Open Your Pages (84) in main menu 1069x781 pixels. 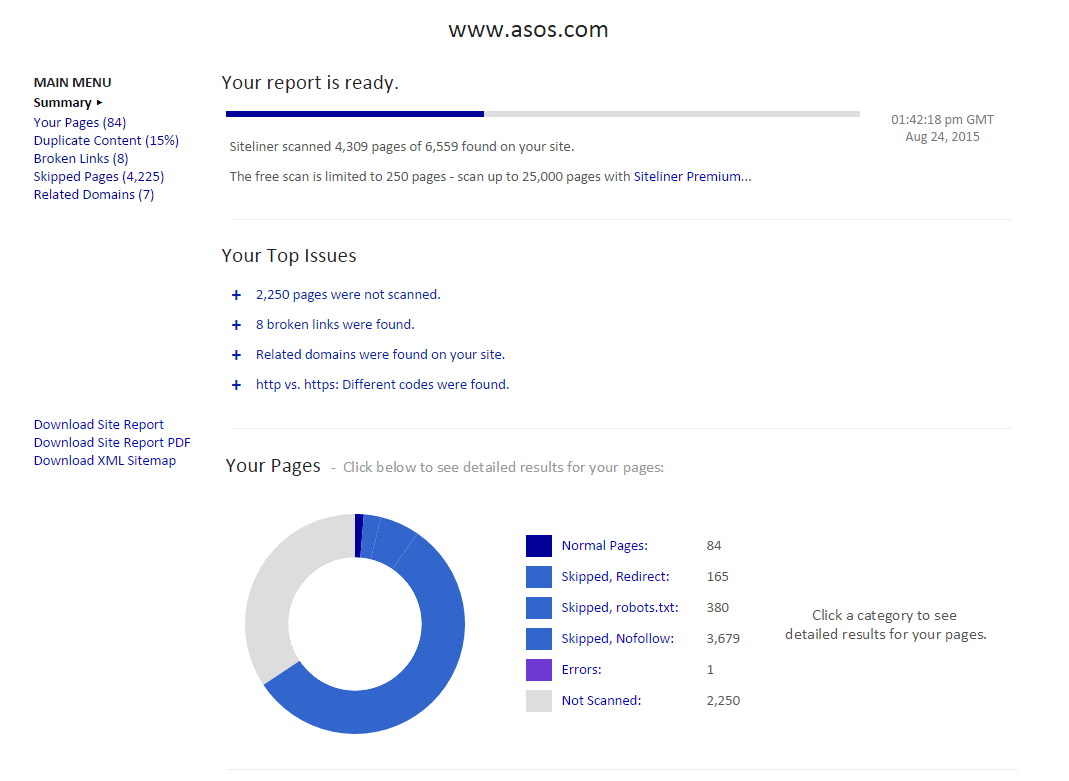[80, 123]
